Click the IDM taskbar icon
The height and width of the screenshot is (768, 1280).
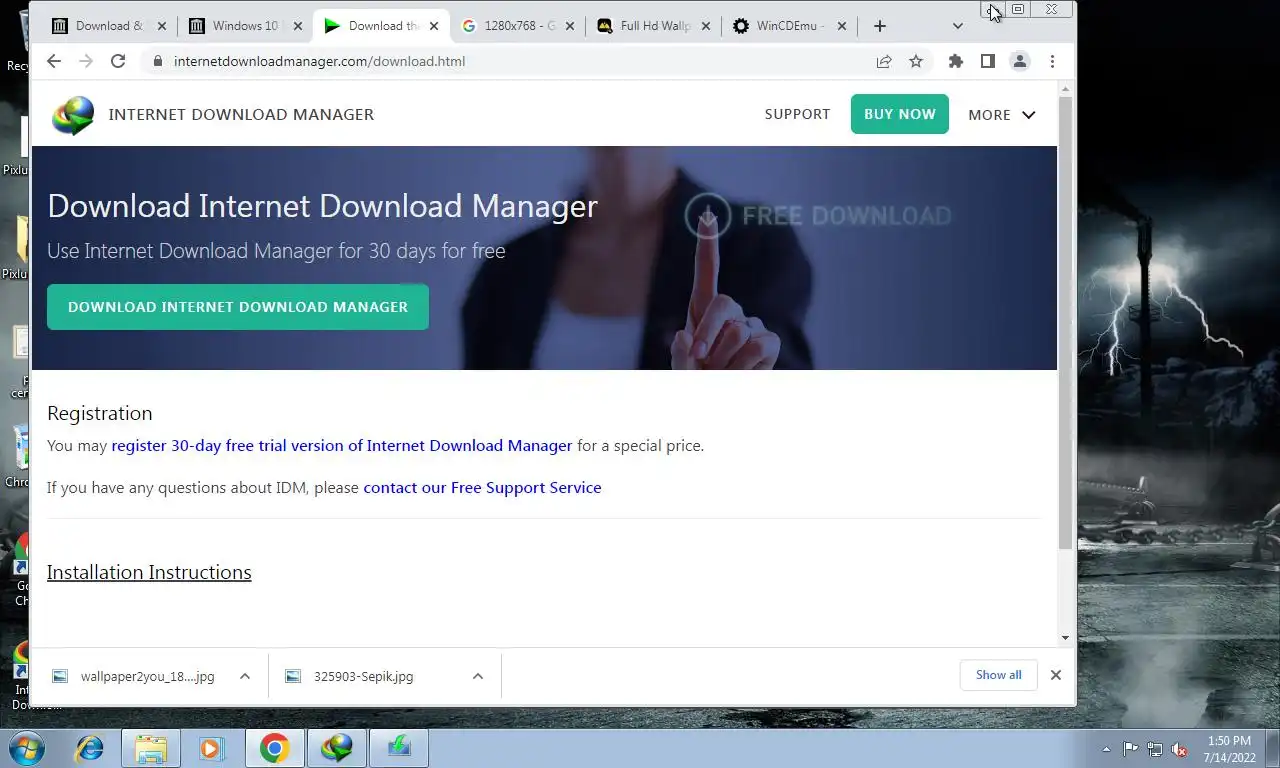tap(337, 748)
